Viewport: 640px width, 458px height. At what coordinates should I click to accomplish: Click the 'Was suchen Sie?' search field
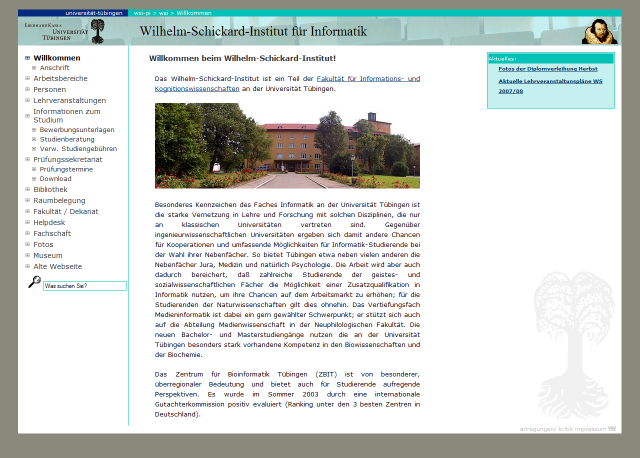click(85, 286)
